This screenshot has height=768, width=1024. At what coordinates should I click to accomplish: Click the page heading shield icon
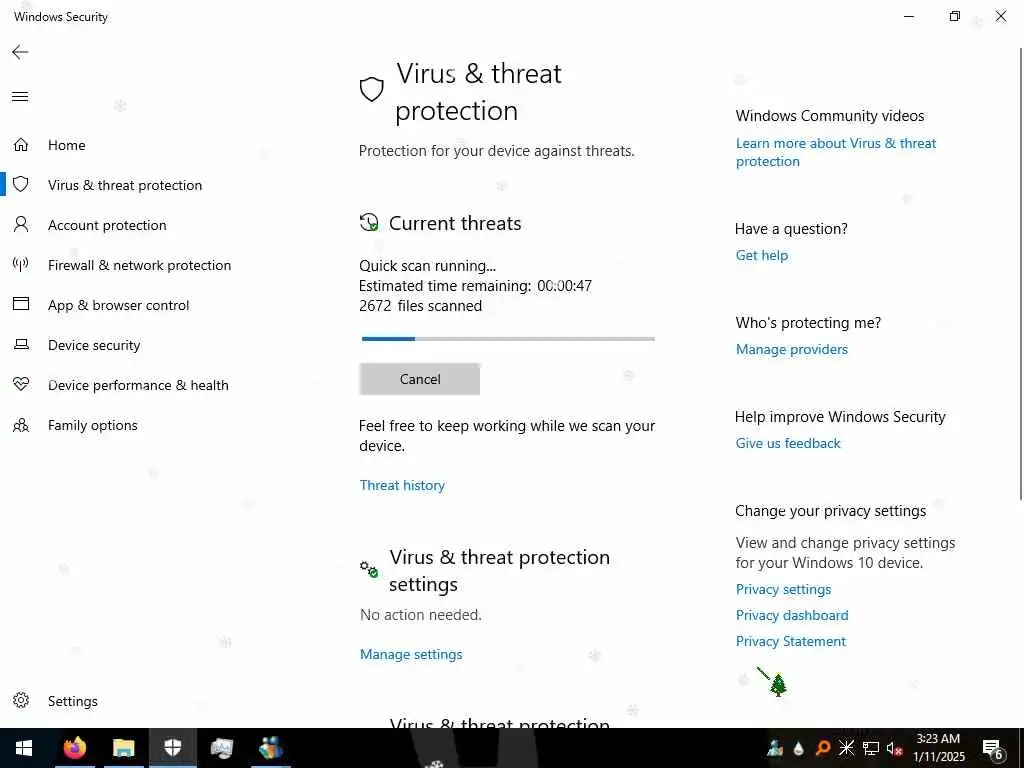pyautogui.click(x=372, y=89)
